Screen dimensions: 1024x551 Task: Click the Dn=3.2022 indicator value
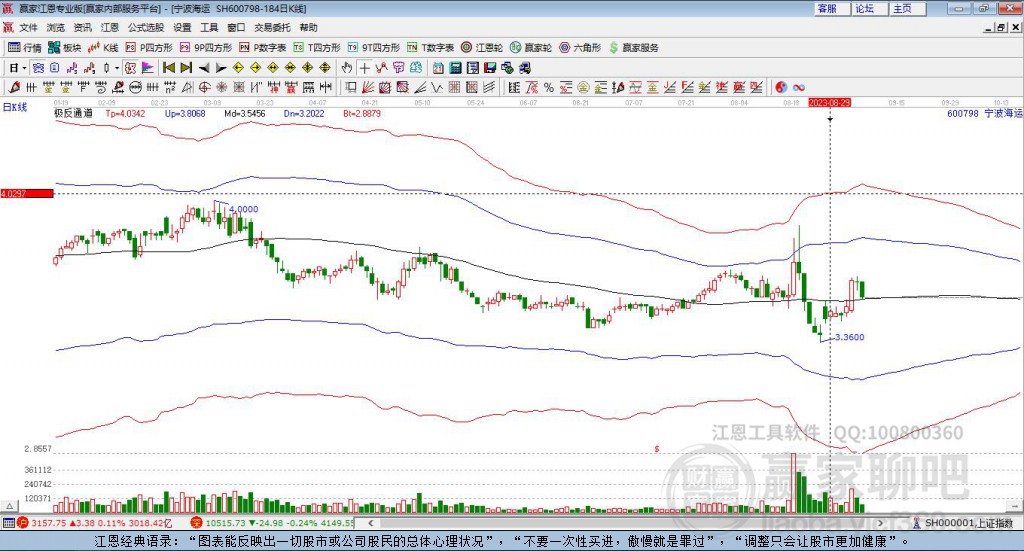click(x=304, y=113)
